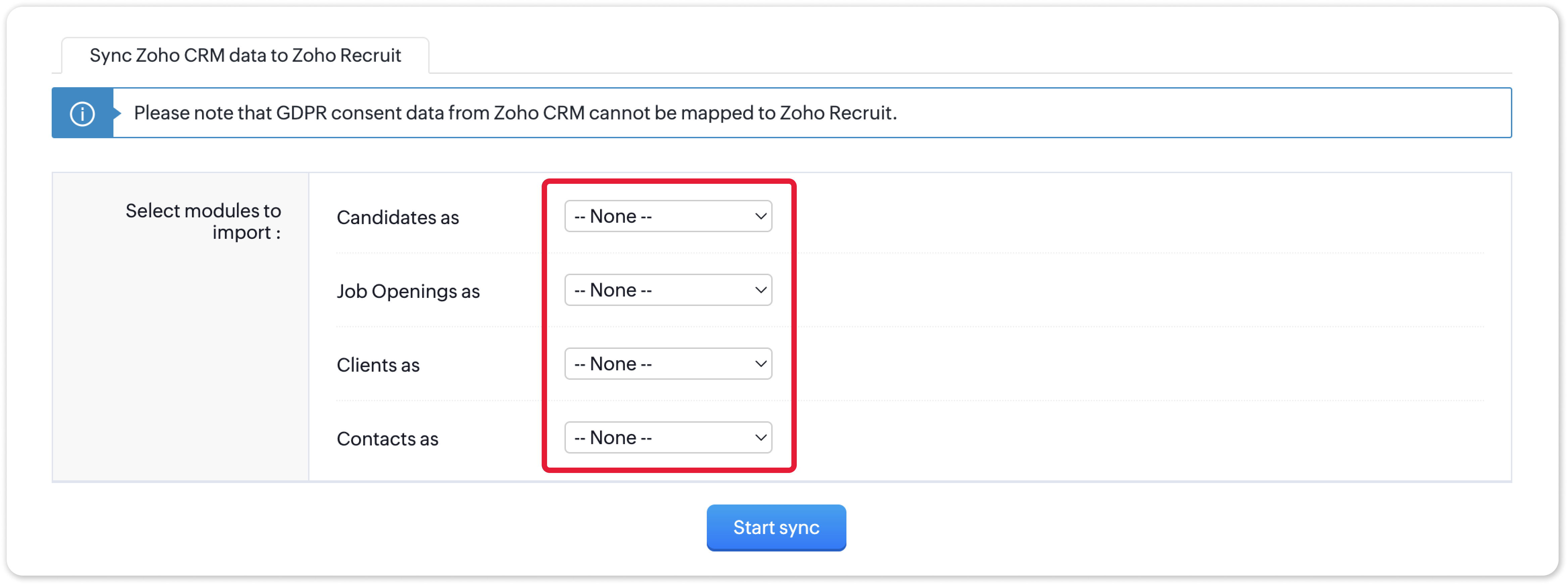The height and width of the screenshot is (585, 1568).
Task: Click the chevron arrow on Job Openings selector
Action: coord(760,290)
